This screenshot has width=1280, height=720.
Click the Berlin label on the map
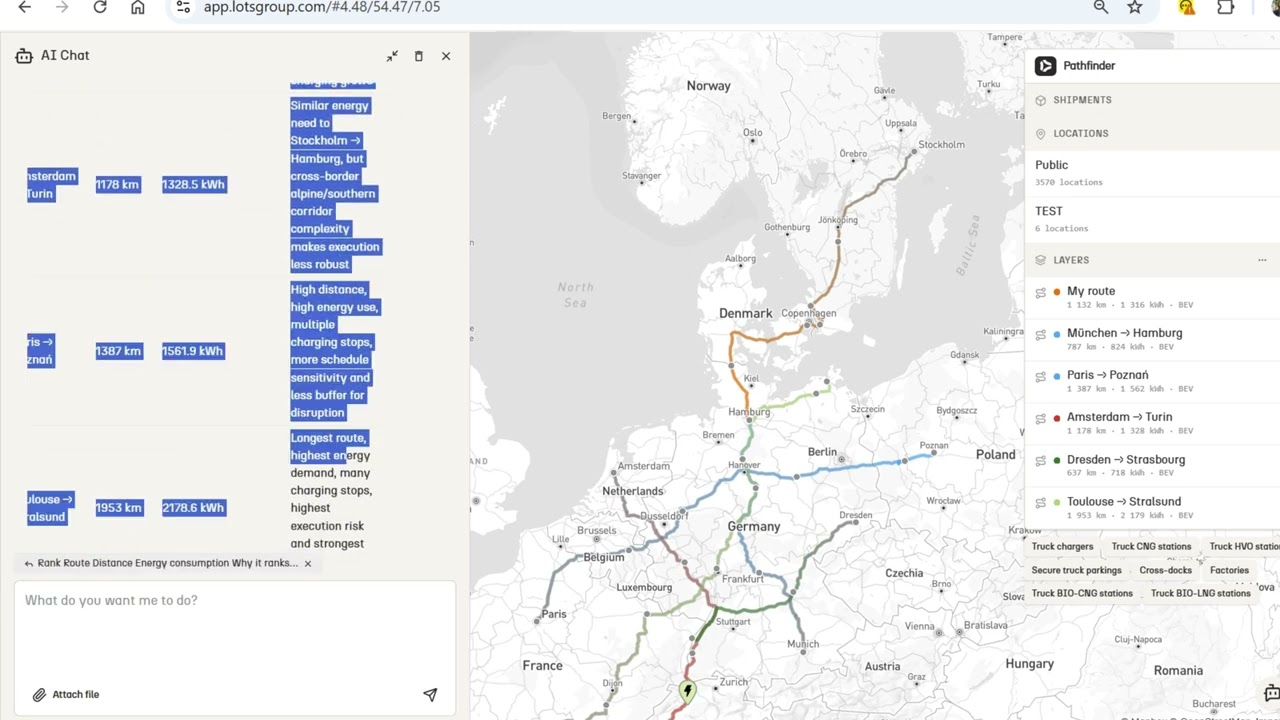(x=822, y=452)
